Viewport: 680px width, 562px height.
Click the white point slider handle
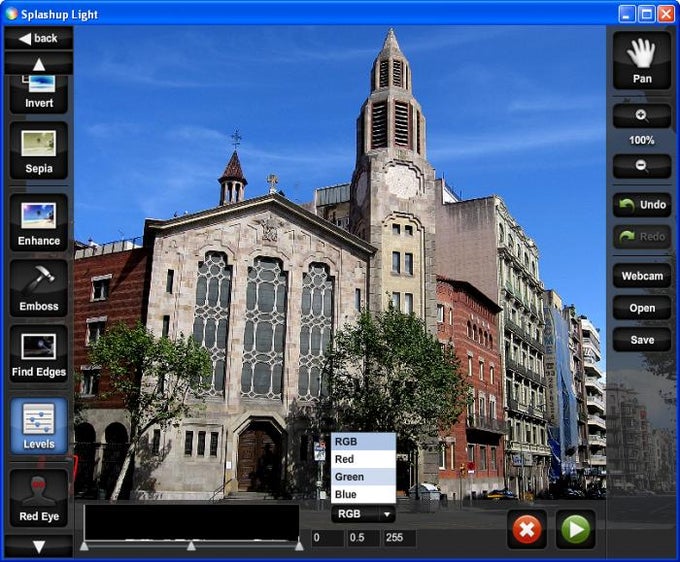(299, 546)
